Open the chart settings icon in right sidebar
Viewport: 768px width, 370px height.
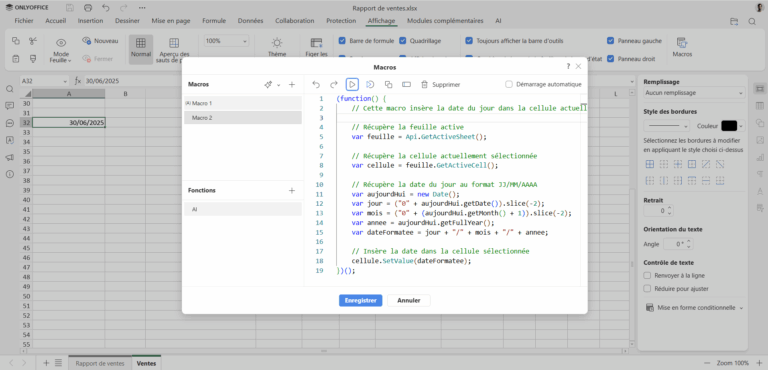point(760,157)
